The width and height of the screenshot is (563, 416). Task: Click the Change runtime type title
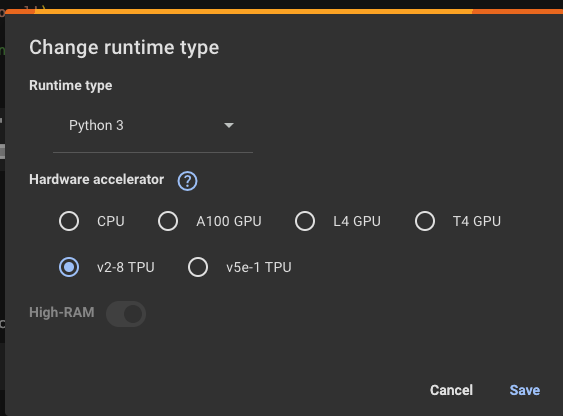coord(124,48)
